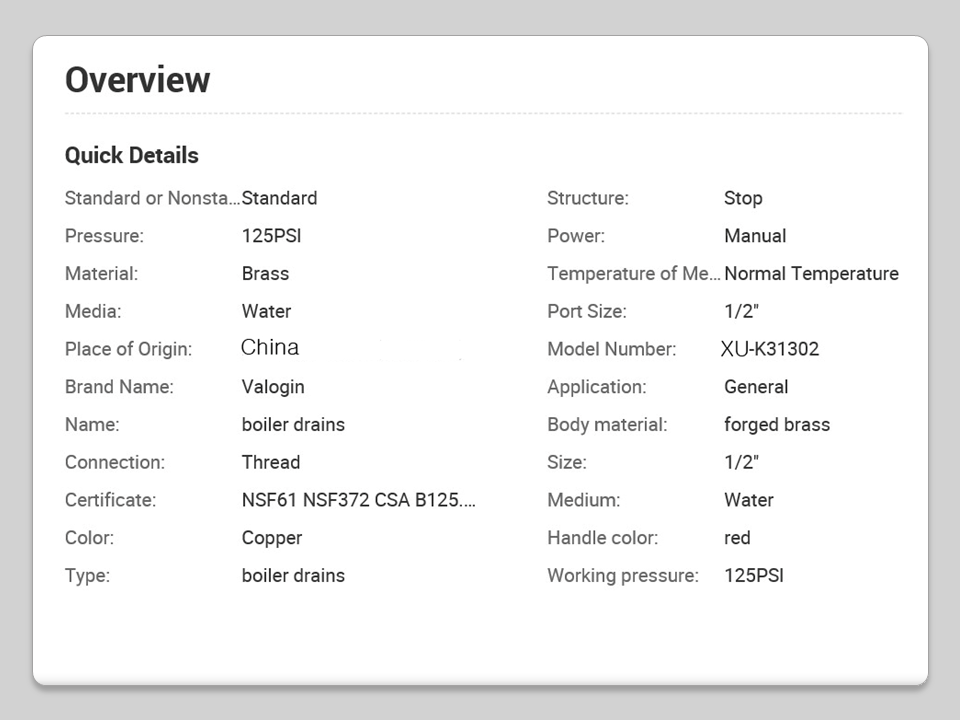The height and width of the screenshot is (720, 960).
Task: Click the Normal Temperature value
Action: pyautogui.click(x=811, y=273)
